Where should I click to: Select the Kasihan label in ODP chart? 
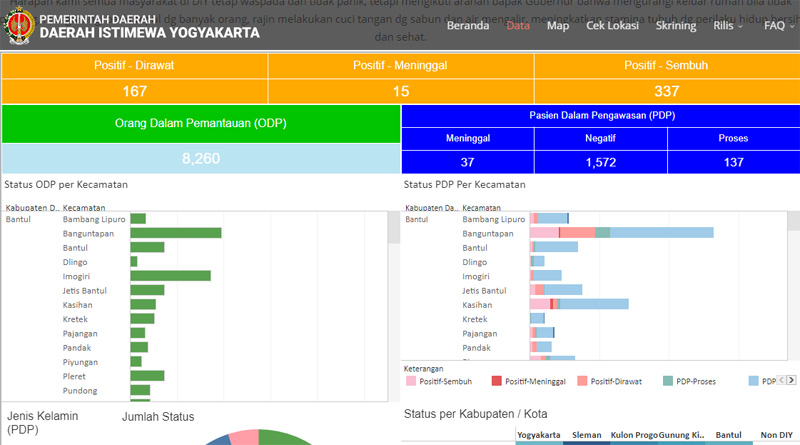click(78, 305)
